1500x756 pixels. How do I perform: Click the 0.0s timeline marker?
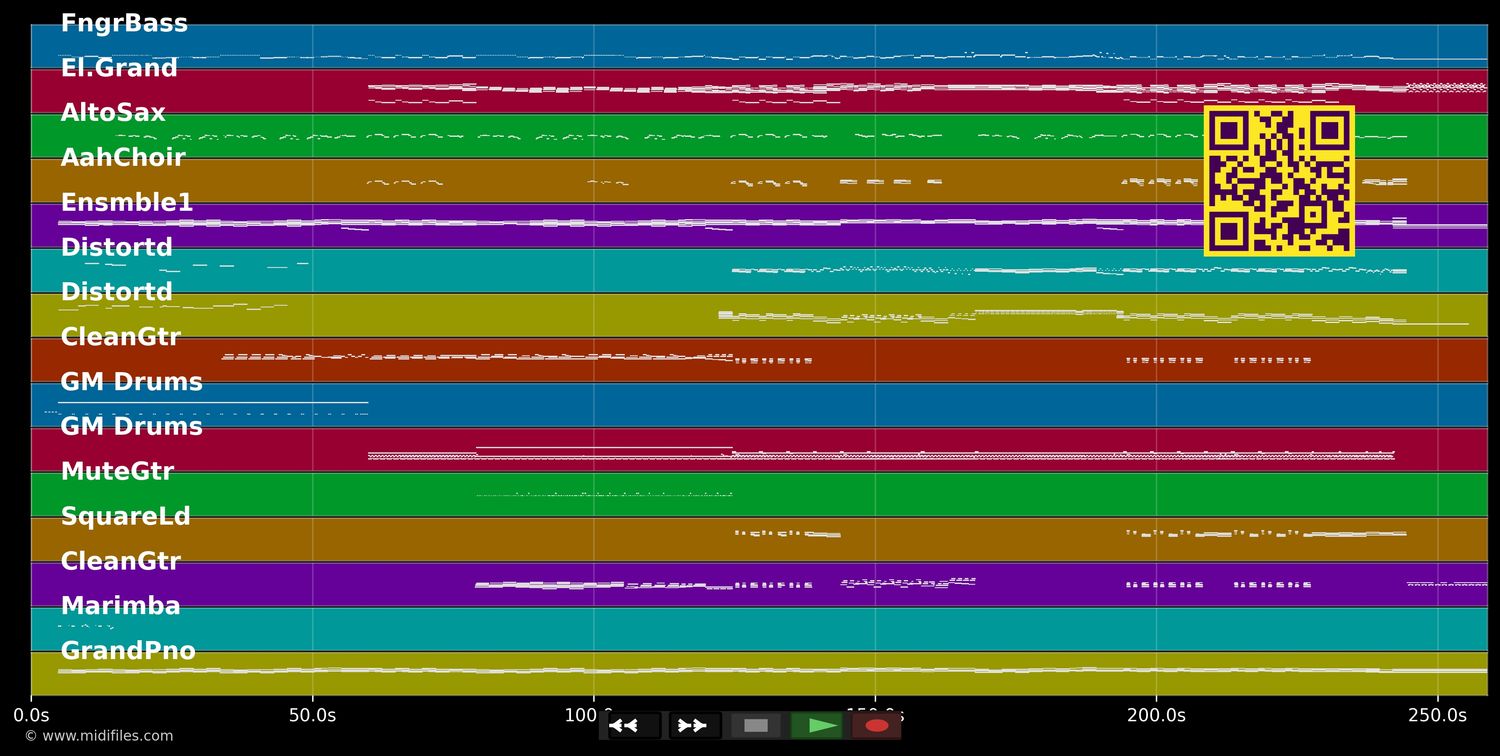(x=33, y=715)
